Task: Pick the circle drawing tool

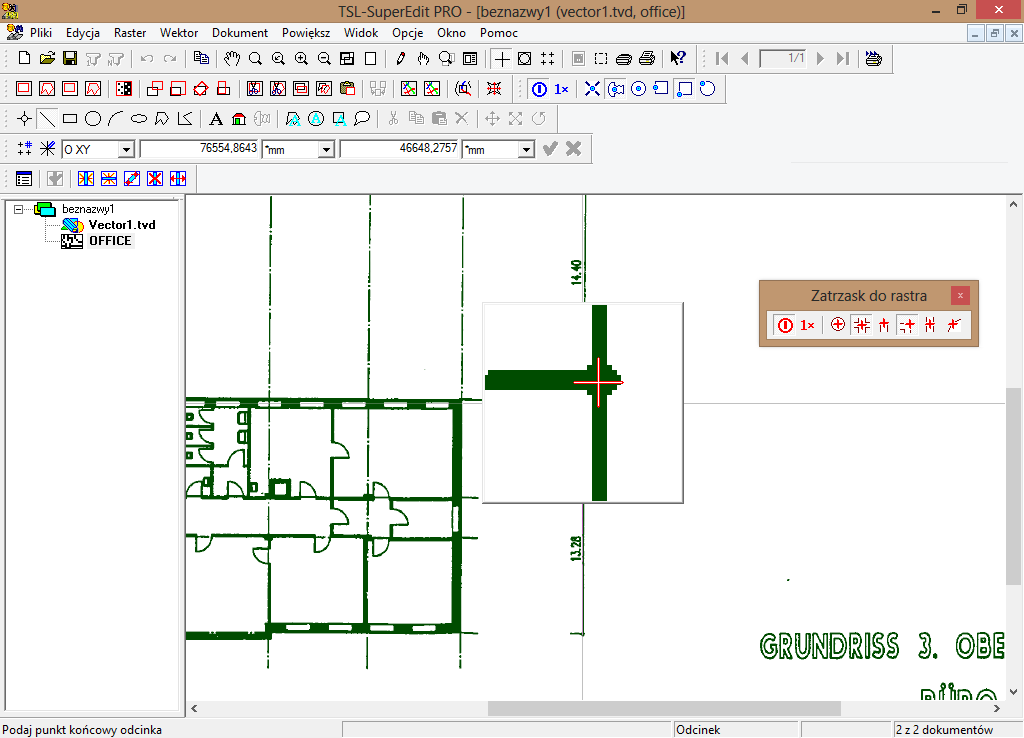Action: pyautogui.click(x=93, y=119)
